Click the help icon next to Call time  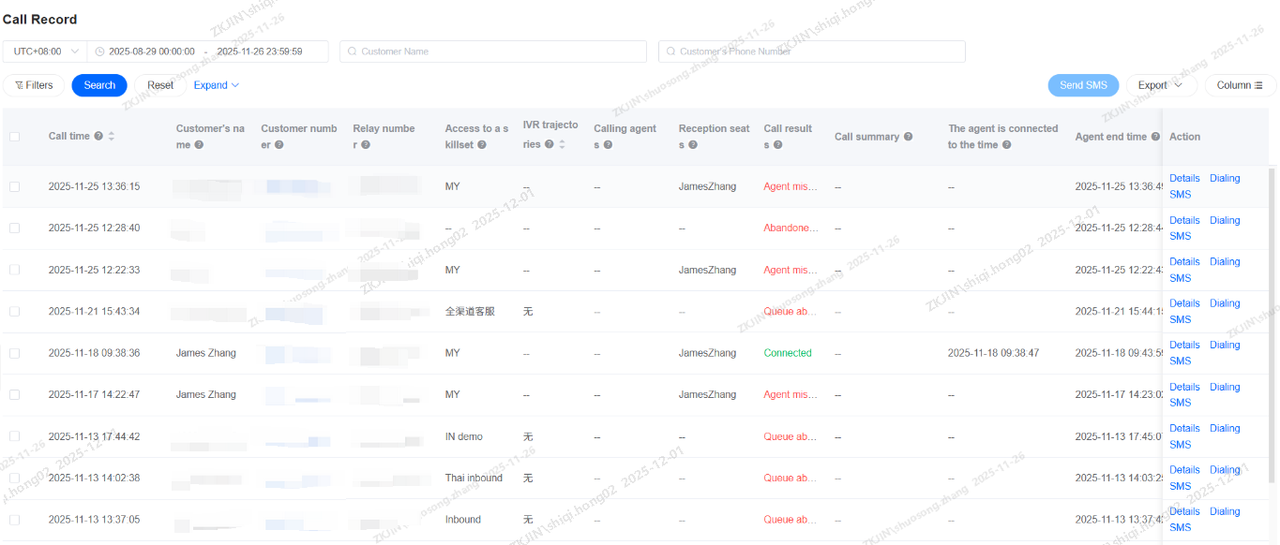[x=98, y=136]
